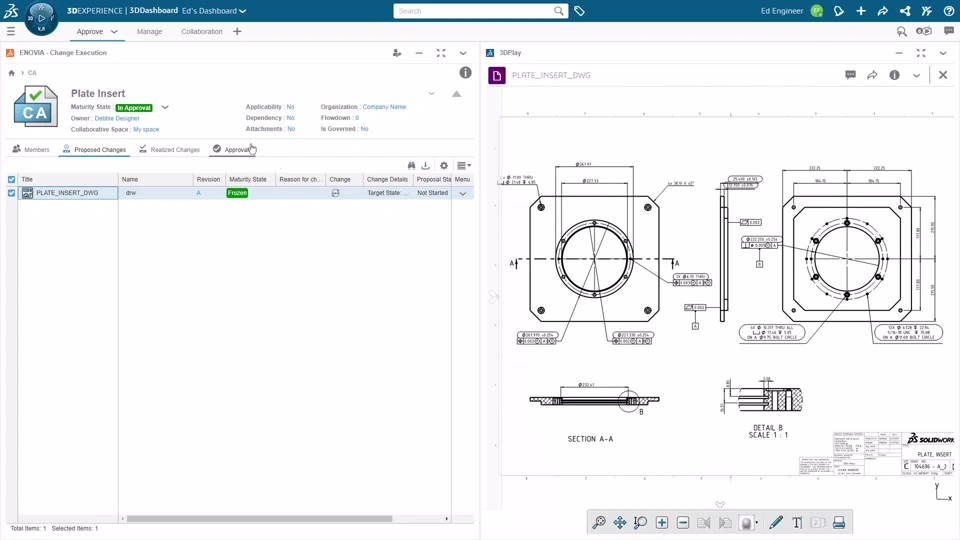This screenshot has width=960, height=540.
Task: Open the Approvals tab
Action: click(233, 149)
